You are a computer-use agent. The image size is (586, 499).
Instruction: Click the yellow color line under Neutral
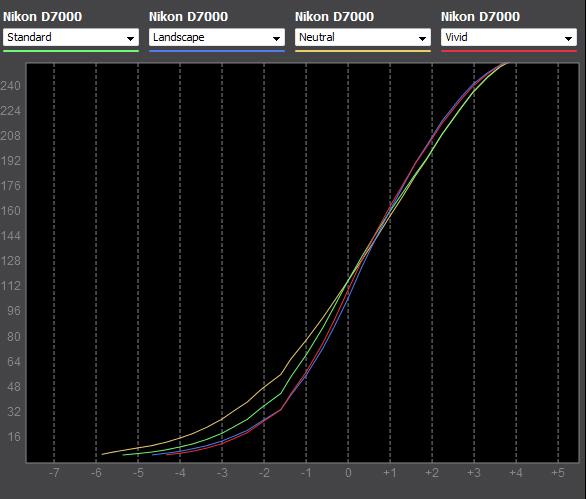pyautogui.click(x=363, y=51)
